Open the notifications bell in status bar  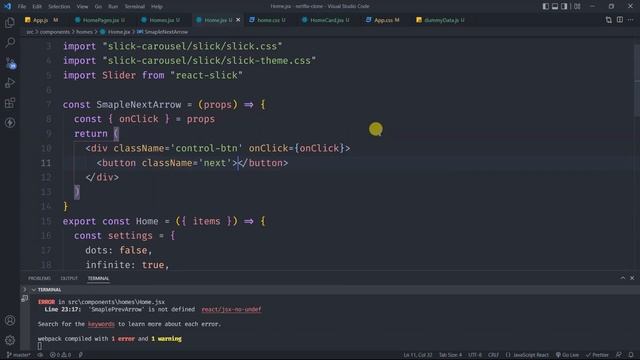631,355
